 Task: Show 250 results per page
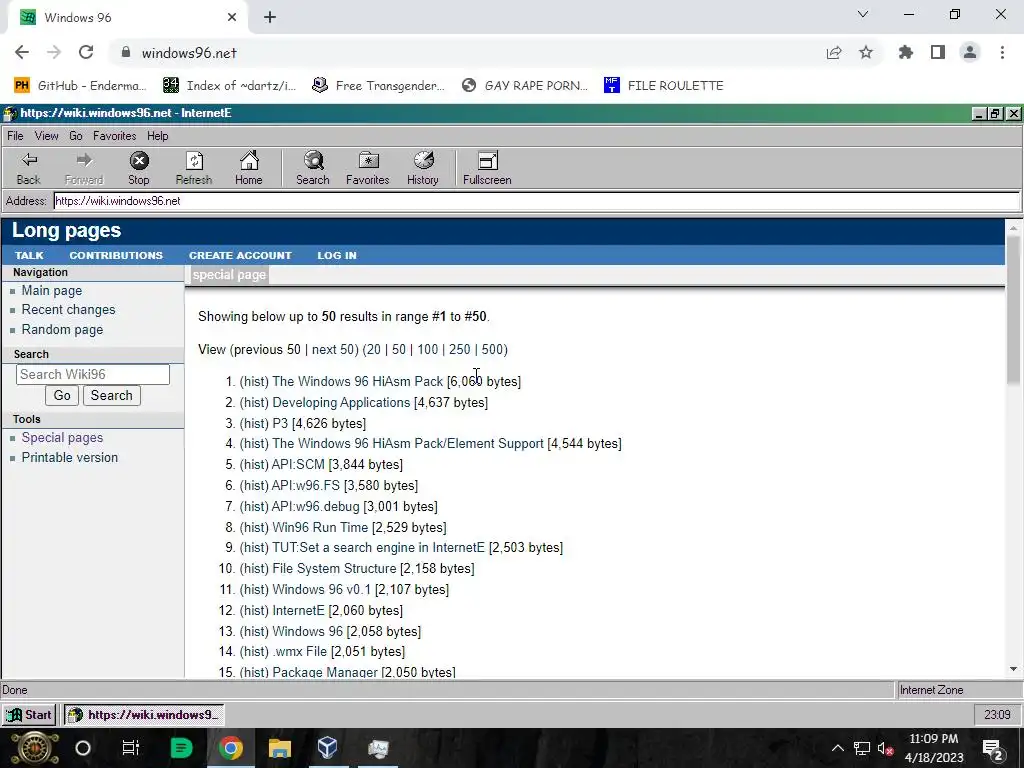coord(460,349)
